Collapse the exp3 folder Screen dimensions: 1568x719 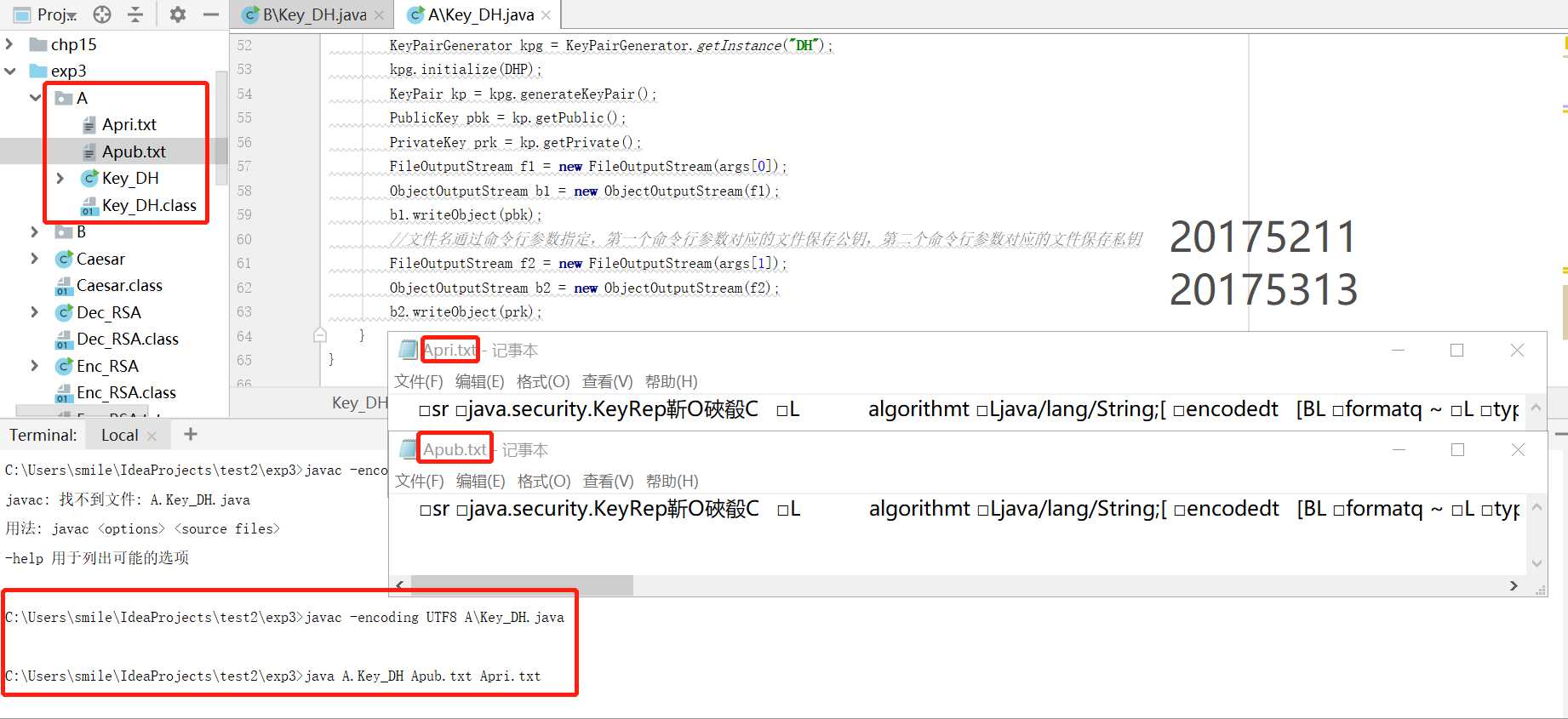tap(9, 71)
